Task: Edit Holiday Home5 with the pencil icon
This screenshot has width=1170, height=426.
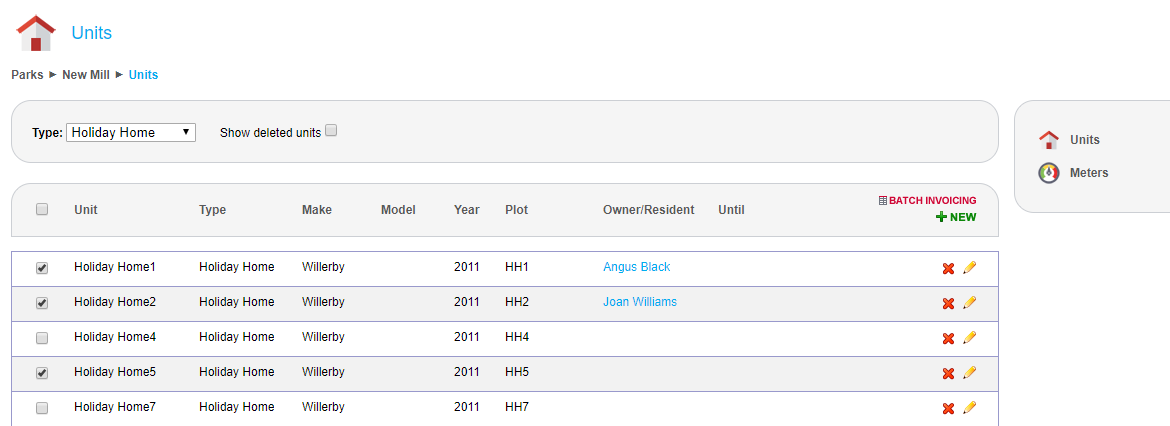Action: (969, 373)
